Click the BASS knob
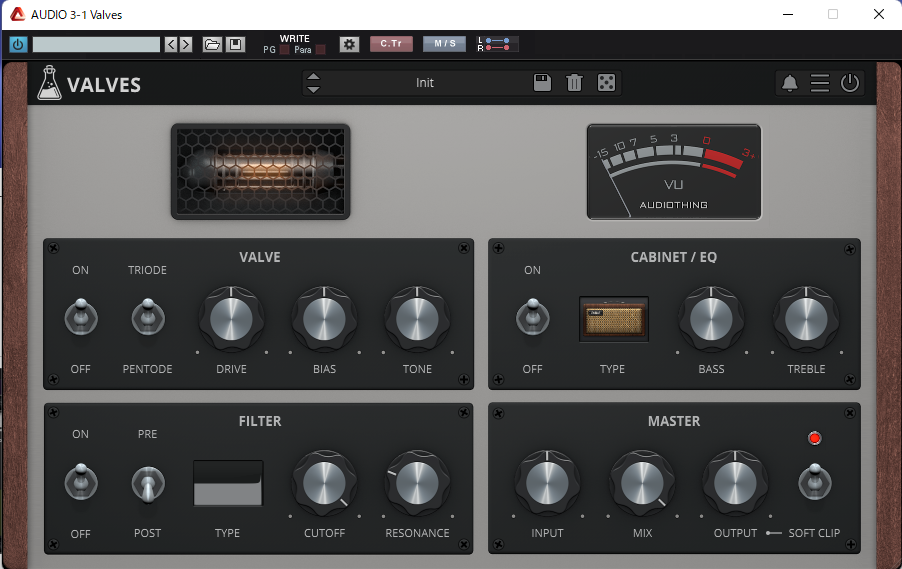Image resolution: width=902 pixels, height=569 pixels. click(x=711, y=319)
